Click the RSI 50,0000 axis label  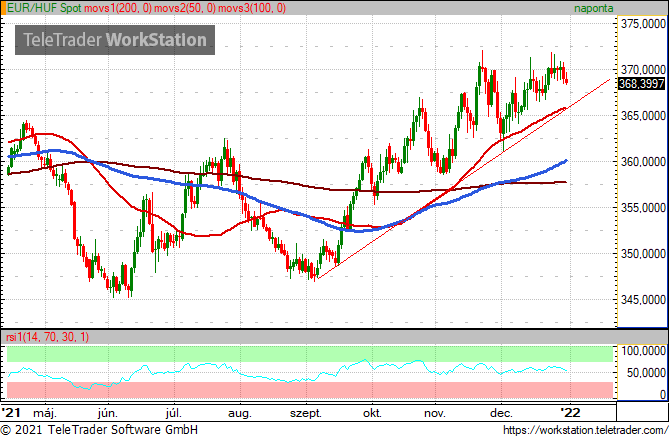tap(646, 373)
